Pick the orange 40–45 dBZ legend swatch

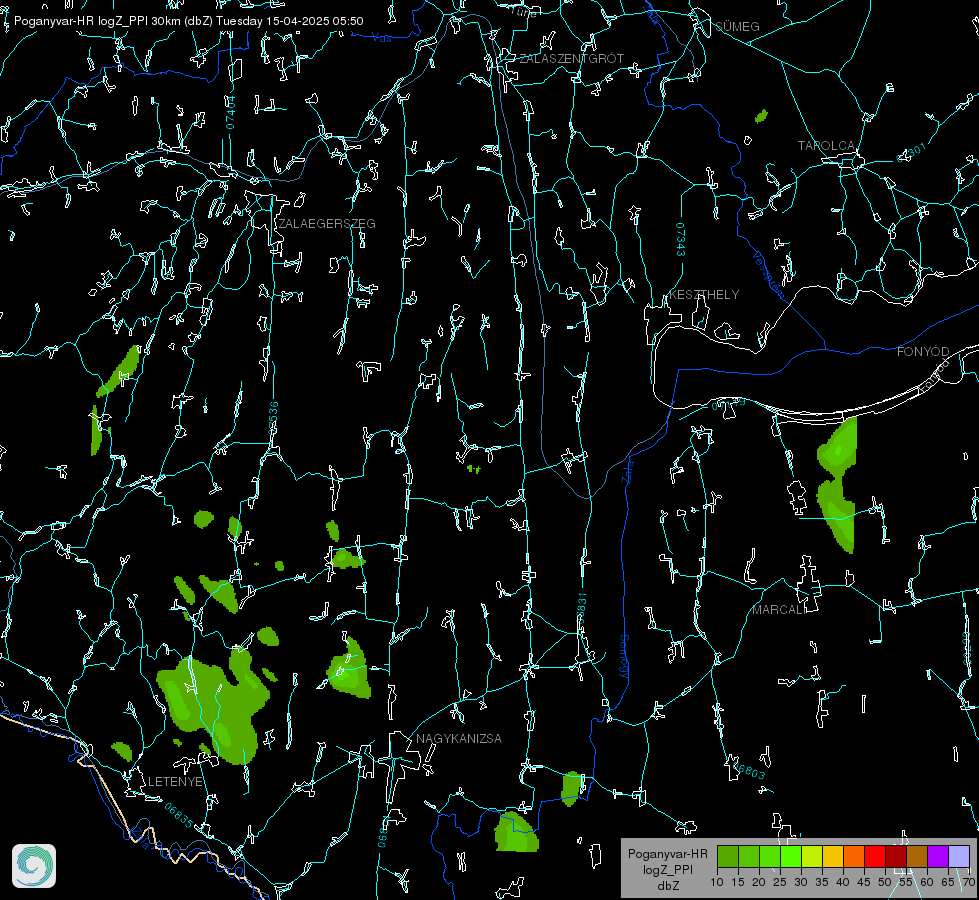[x=854, y=856]
